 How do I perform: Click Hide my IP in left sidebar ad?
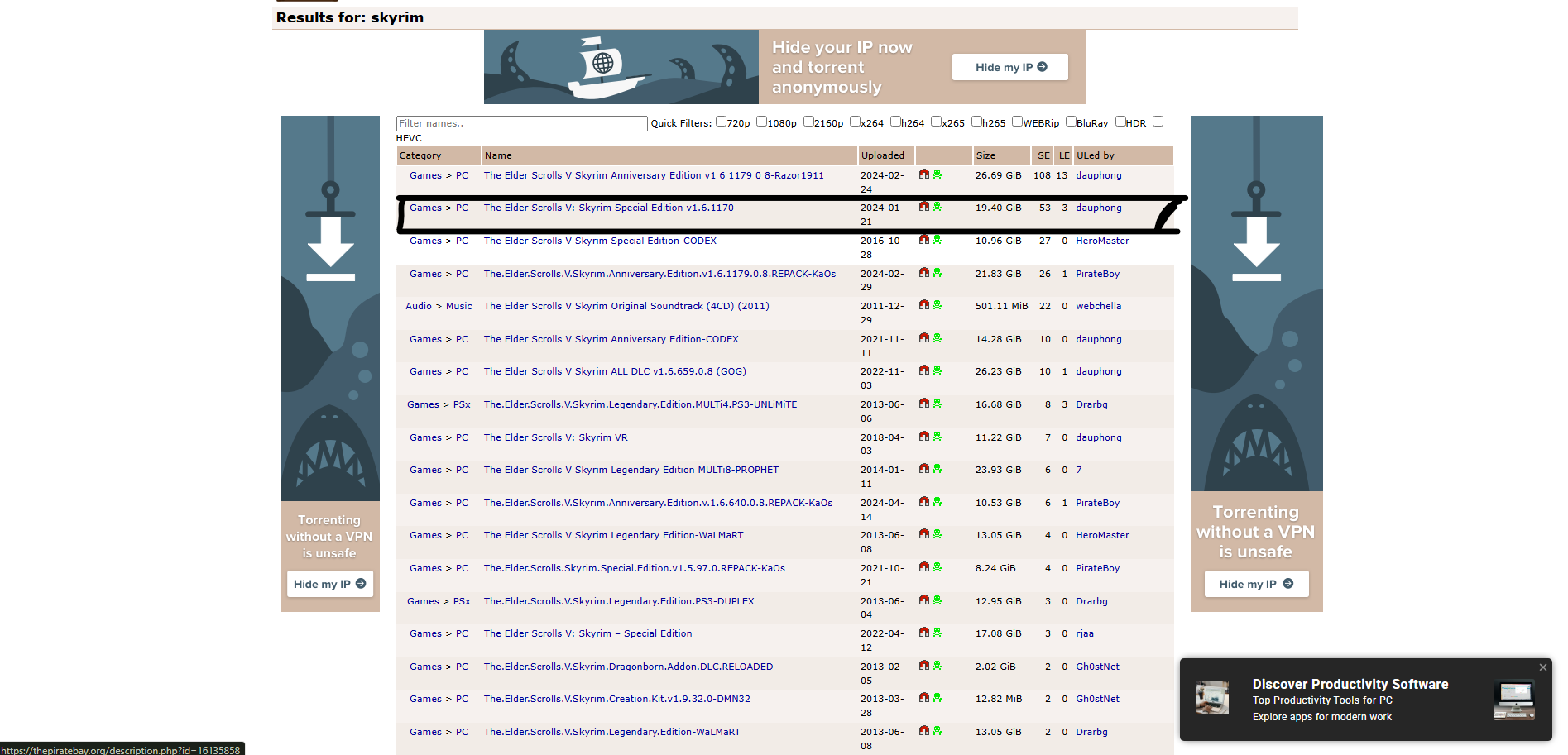tap(330, 584)
